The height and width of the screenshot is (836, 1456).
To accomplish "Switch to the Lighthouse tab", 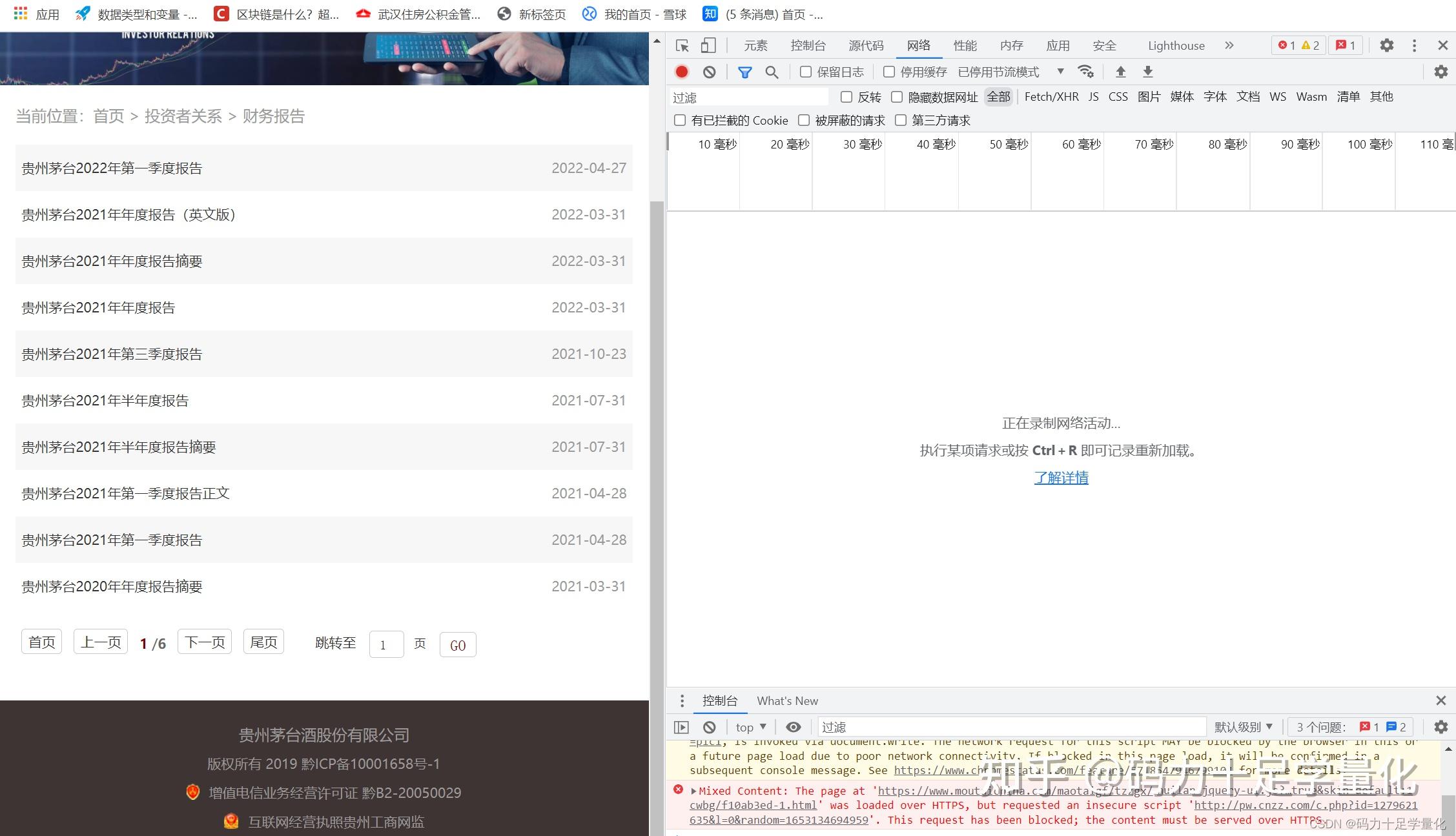I will [x=1176, y=45].
